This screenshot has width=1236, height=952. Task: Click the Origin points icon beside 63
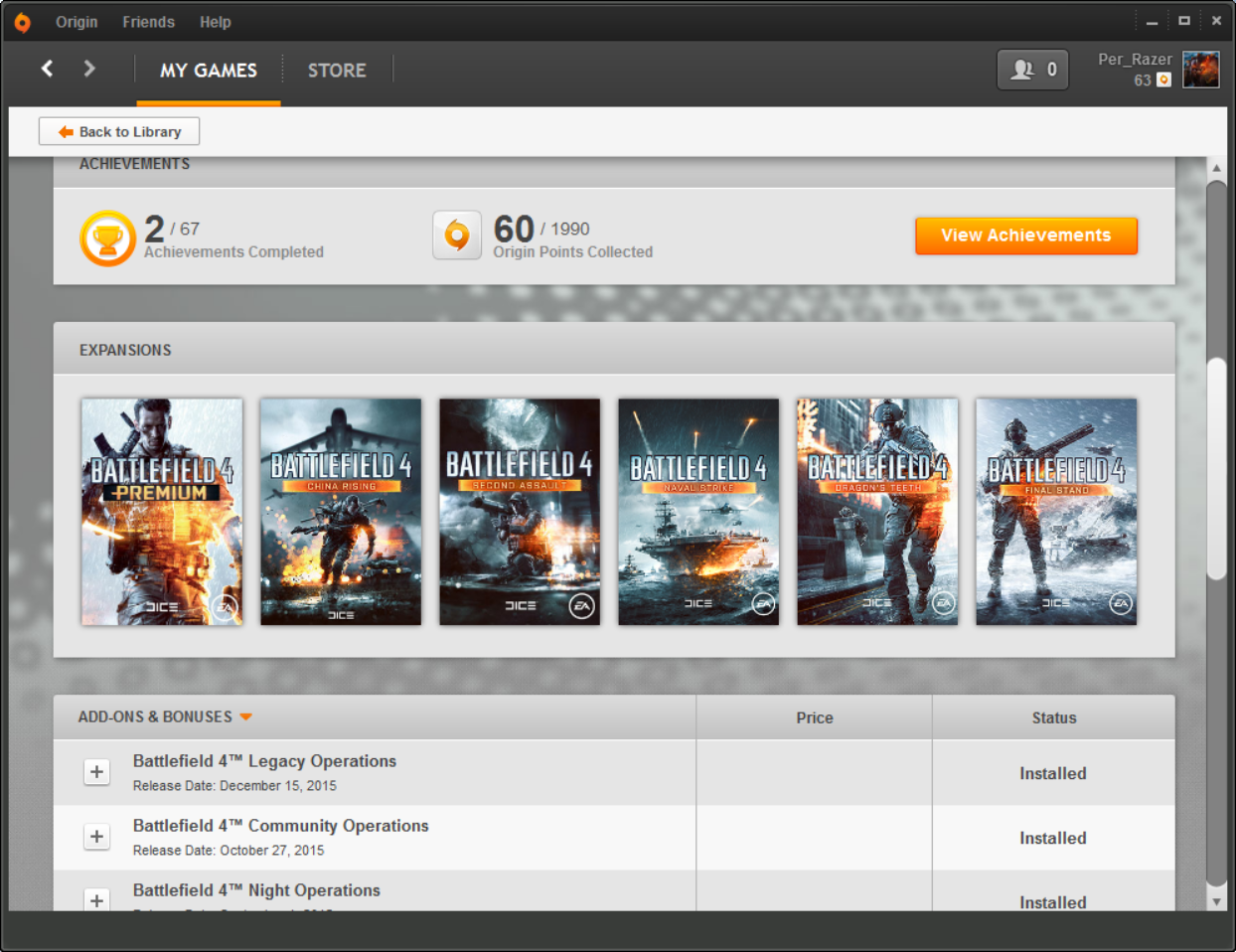click(1163, 80)
